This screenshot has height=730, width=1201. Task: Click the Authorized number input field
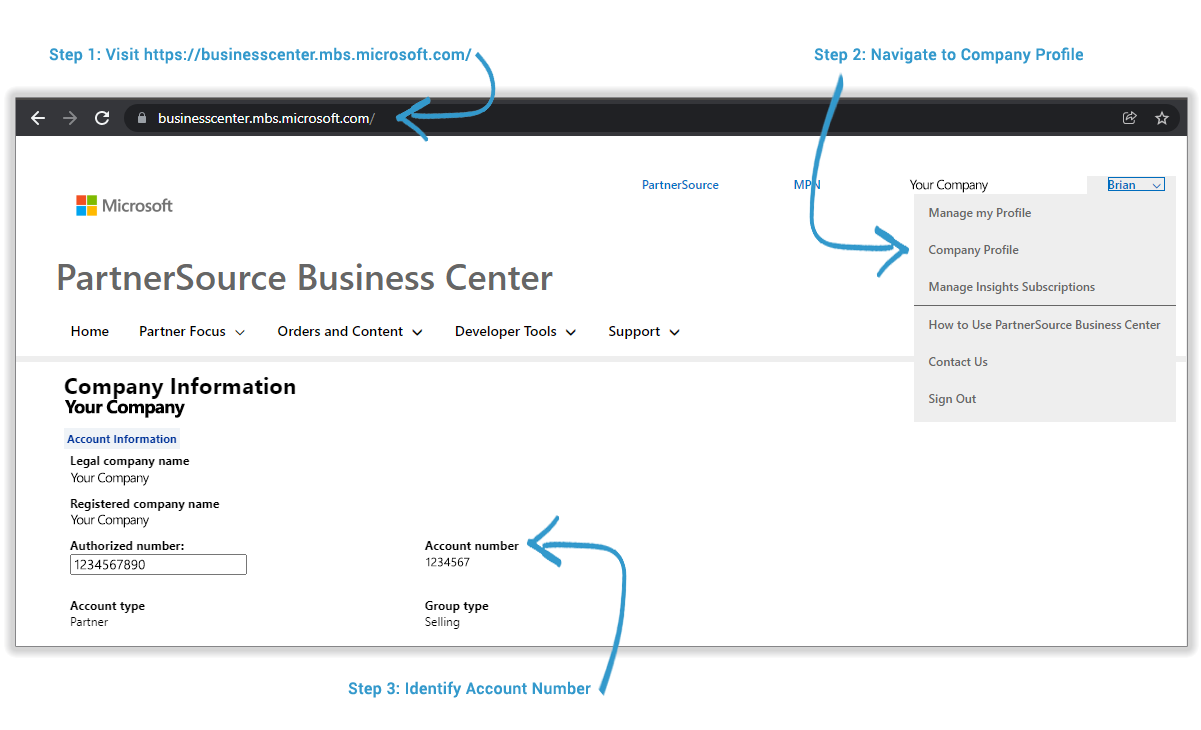(158, 565)
